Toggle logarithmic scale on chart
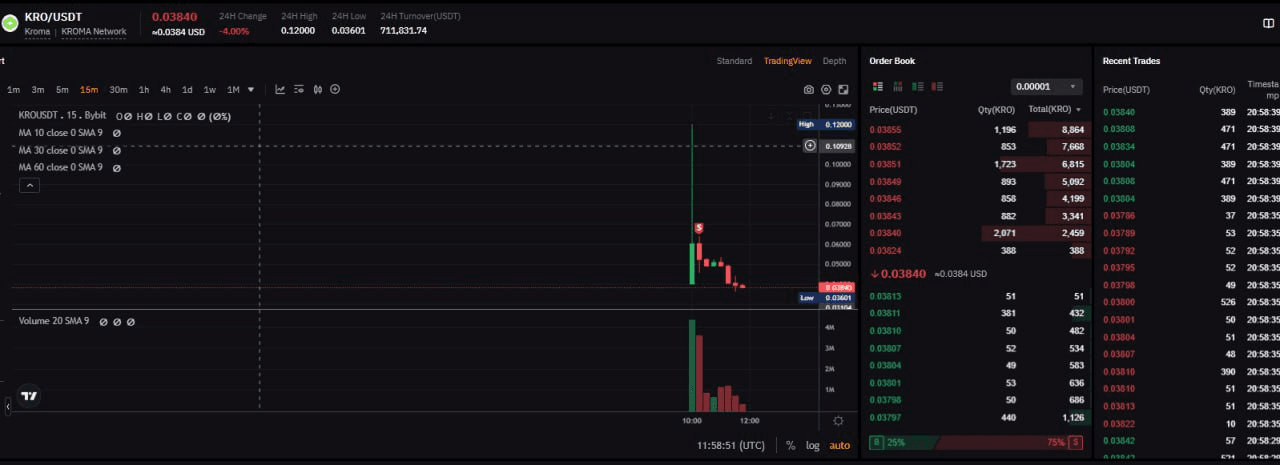The height and width of the screenshot is (465, 1280). coord(812,445)
